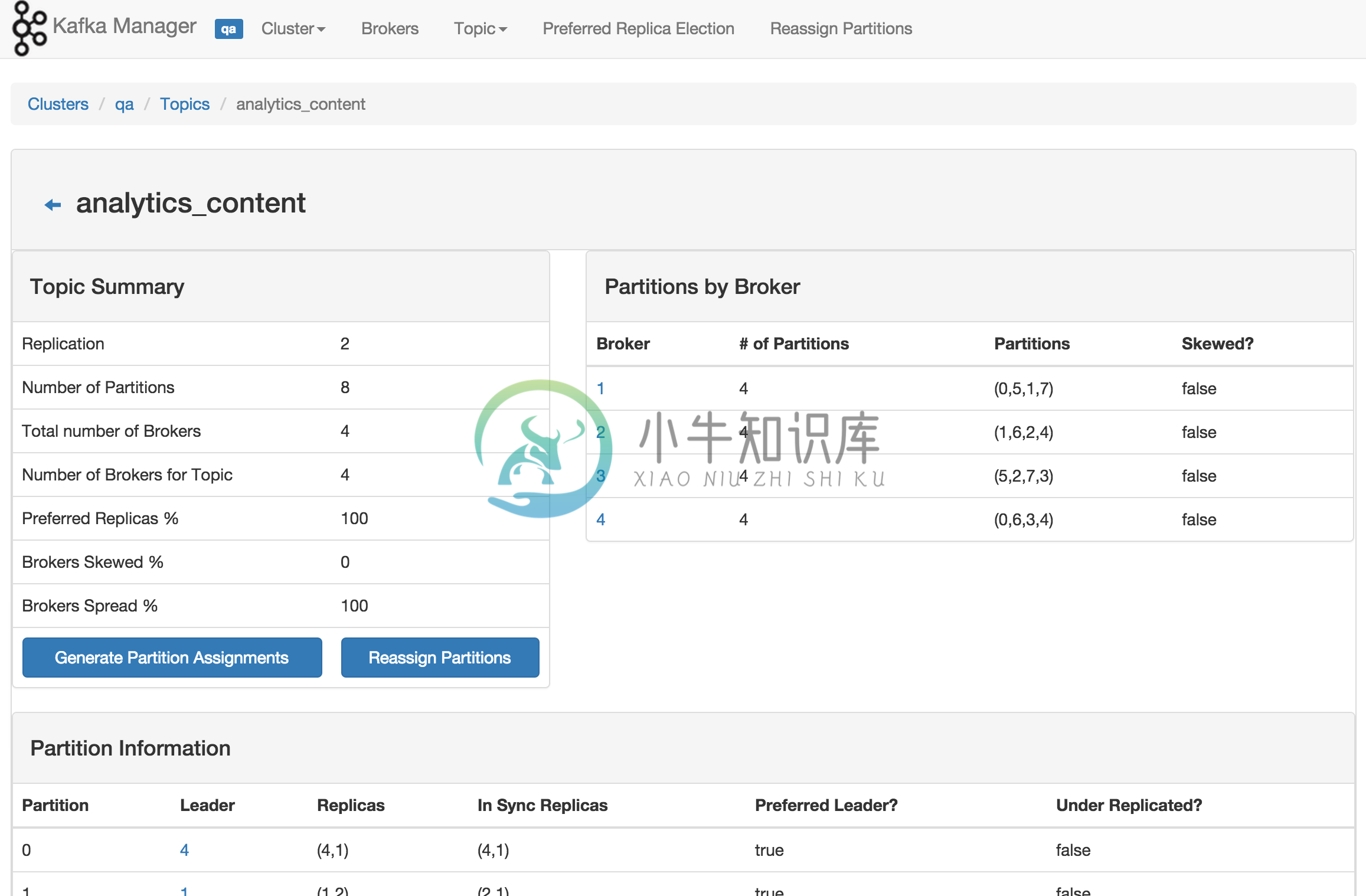Open the Cluster dropdown menu

[x=293, y=28]
